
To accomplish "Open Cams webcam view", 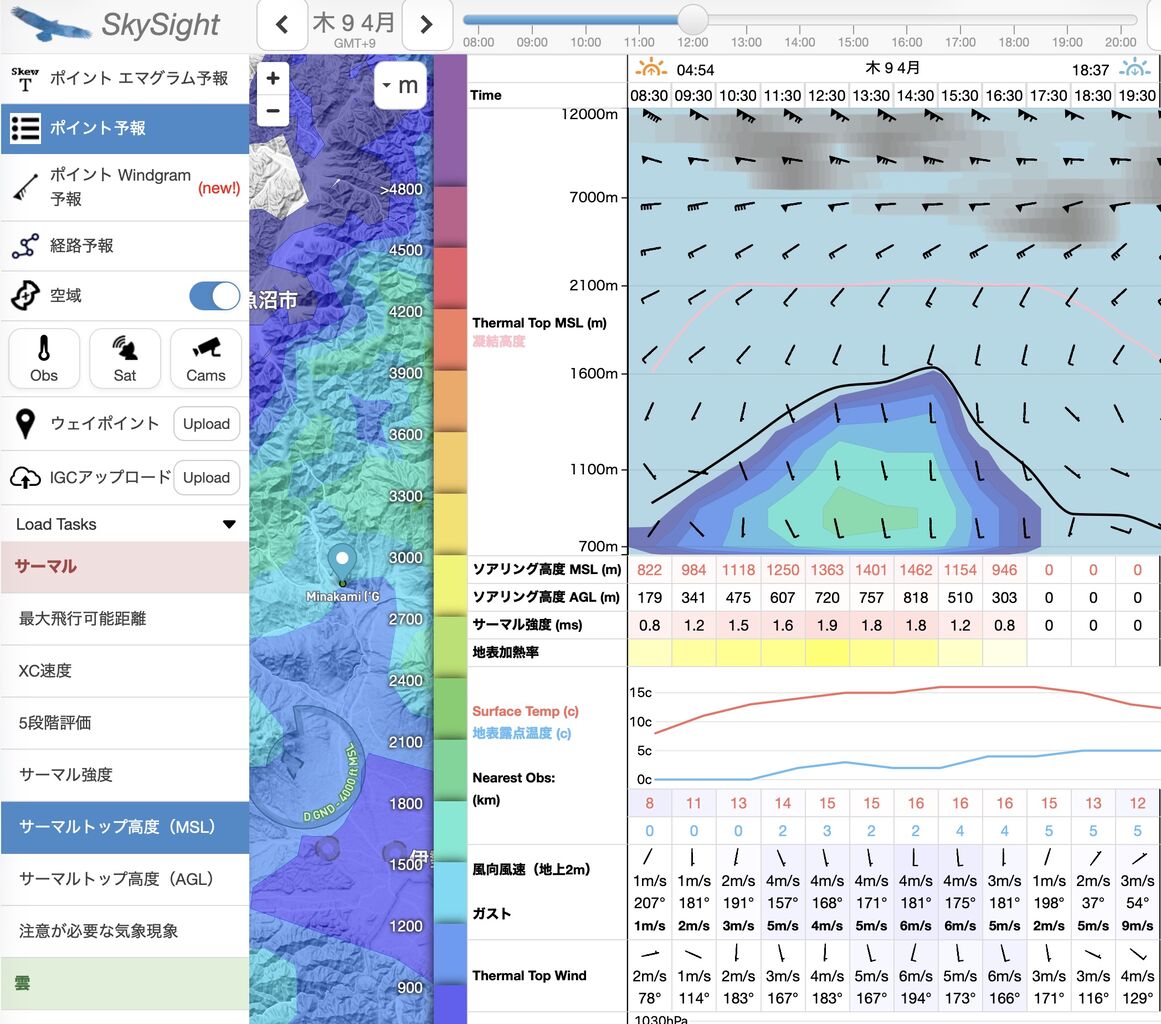I will point(206,358).
